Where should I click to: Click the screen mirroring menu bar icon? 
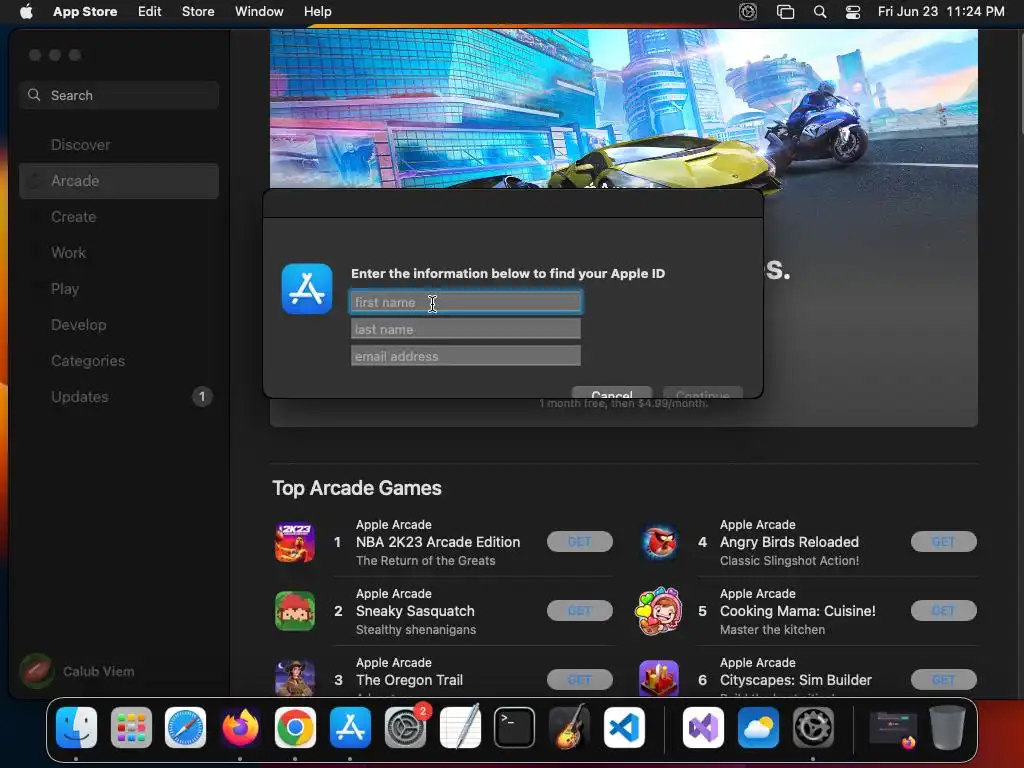pyautogui.click(x=785, y=12)
